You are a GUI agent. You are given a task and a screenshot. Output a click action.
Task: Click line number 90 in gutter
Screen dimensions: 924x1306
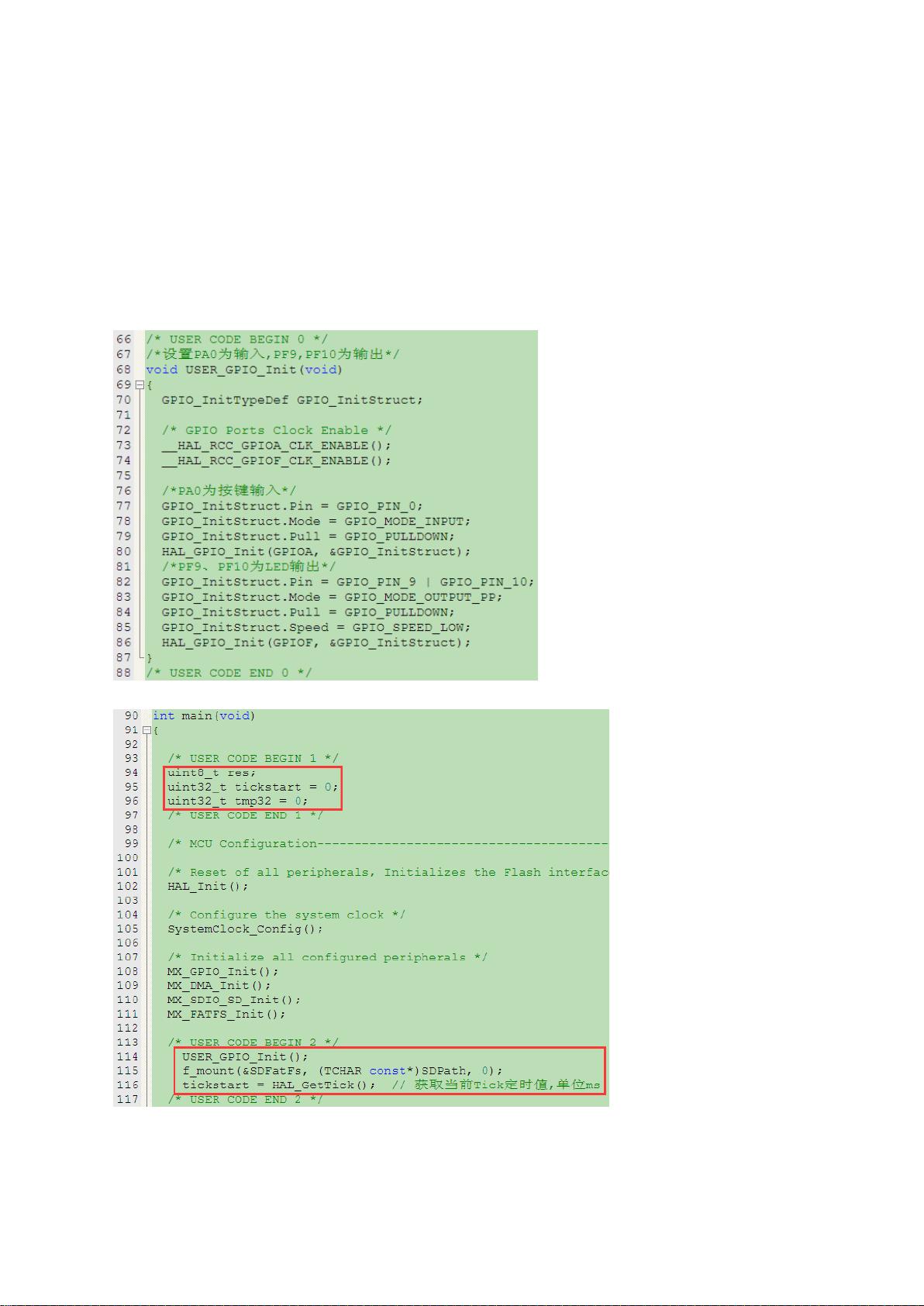(x=131, y=716)
